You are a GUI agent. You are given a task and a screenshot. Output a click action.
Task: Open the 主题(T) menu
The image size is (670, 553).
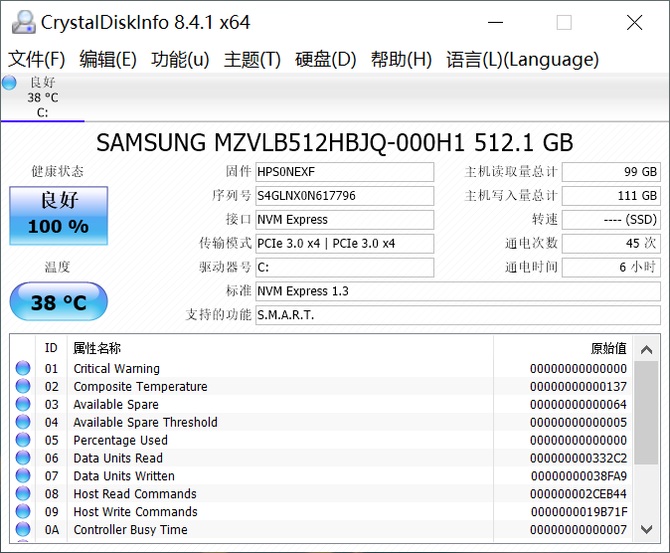pos(252,59)
